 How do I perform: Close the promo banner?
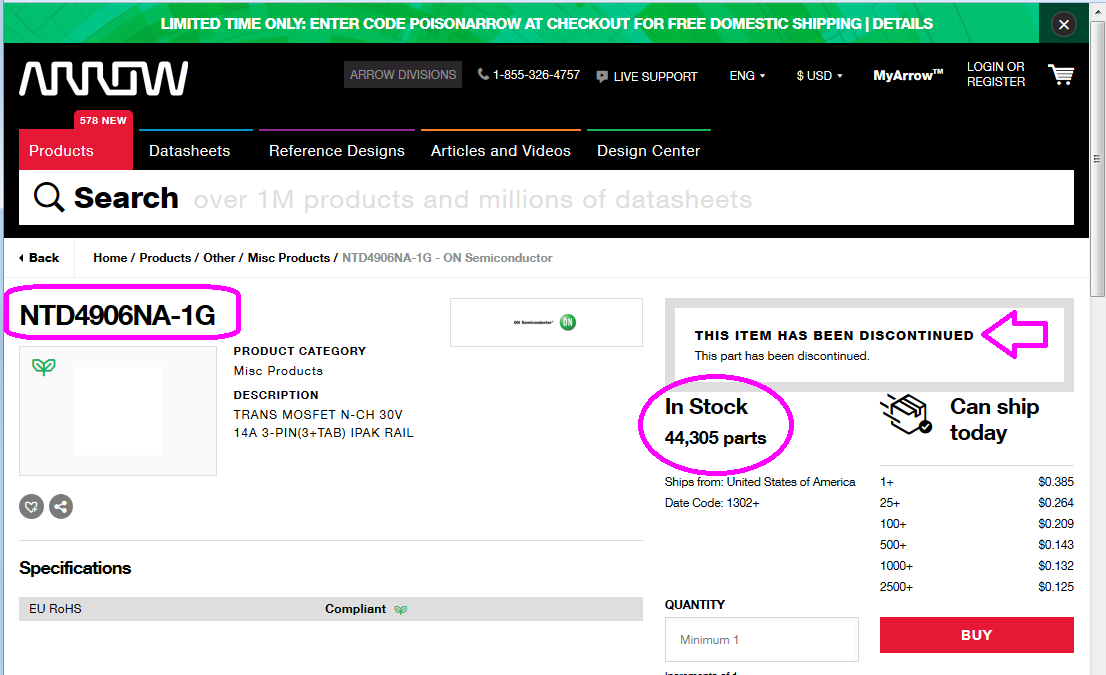click(x=1064, y=25)
